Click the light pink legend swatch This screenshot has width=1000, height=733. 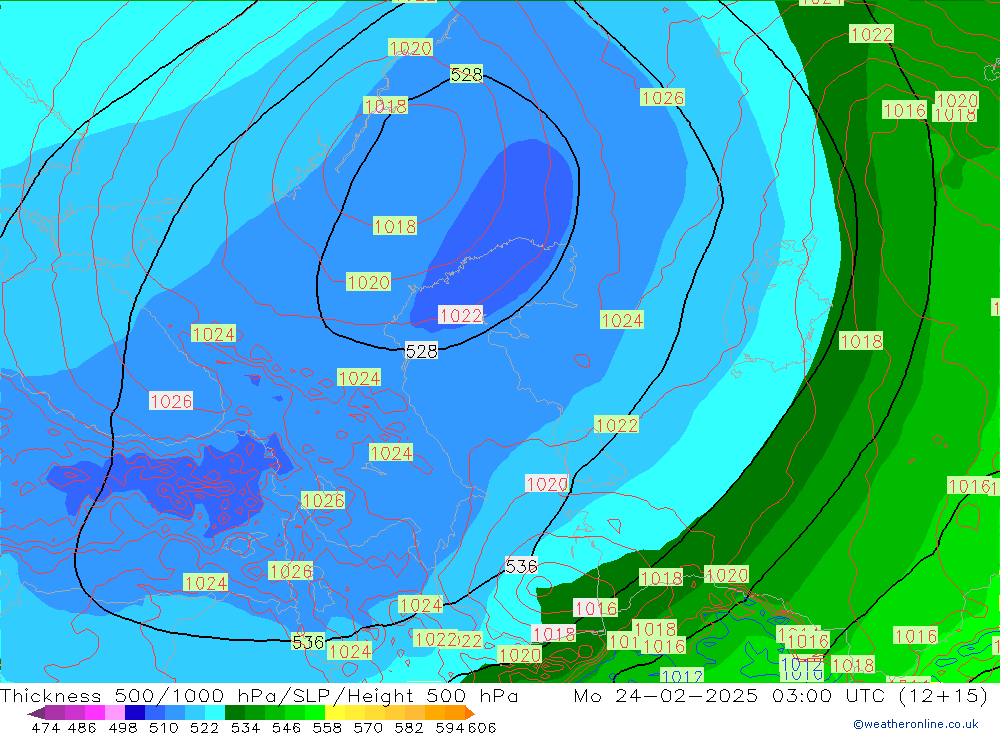tap(115, 713)
